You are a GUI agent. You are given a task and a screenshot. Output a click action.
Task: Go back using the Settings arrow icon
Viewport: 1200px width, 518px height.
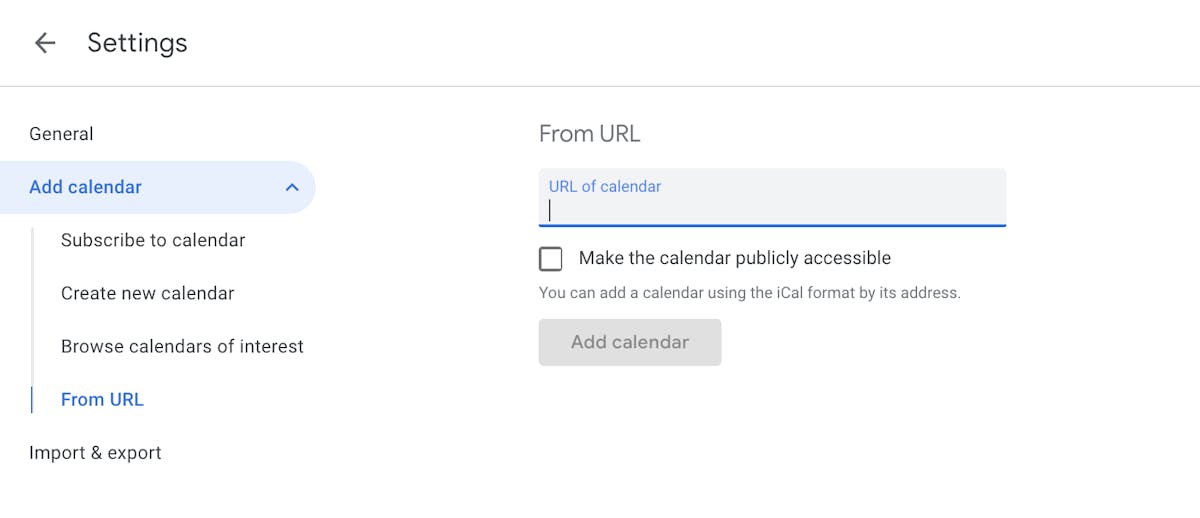[x=45, y=43]
